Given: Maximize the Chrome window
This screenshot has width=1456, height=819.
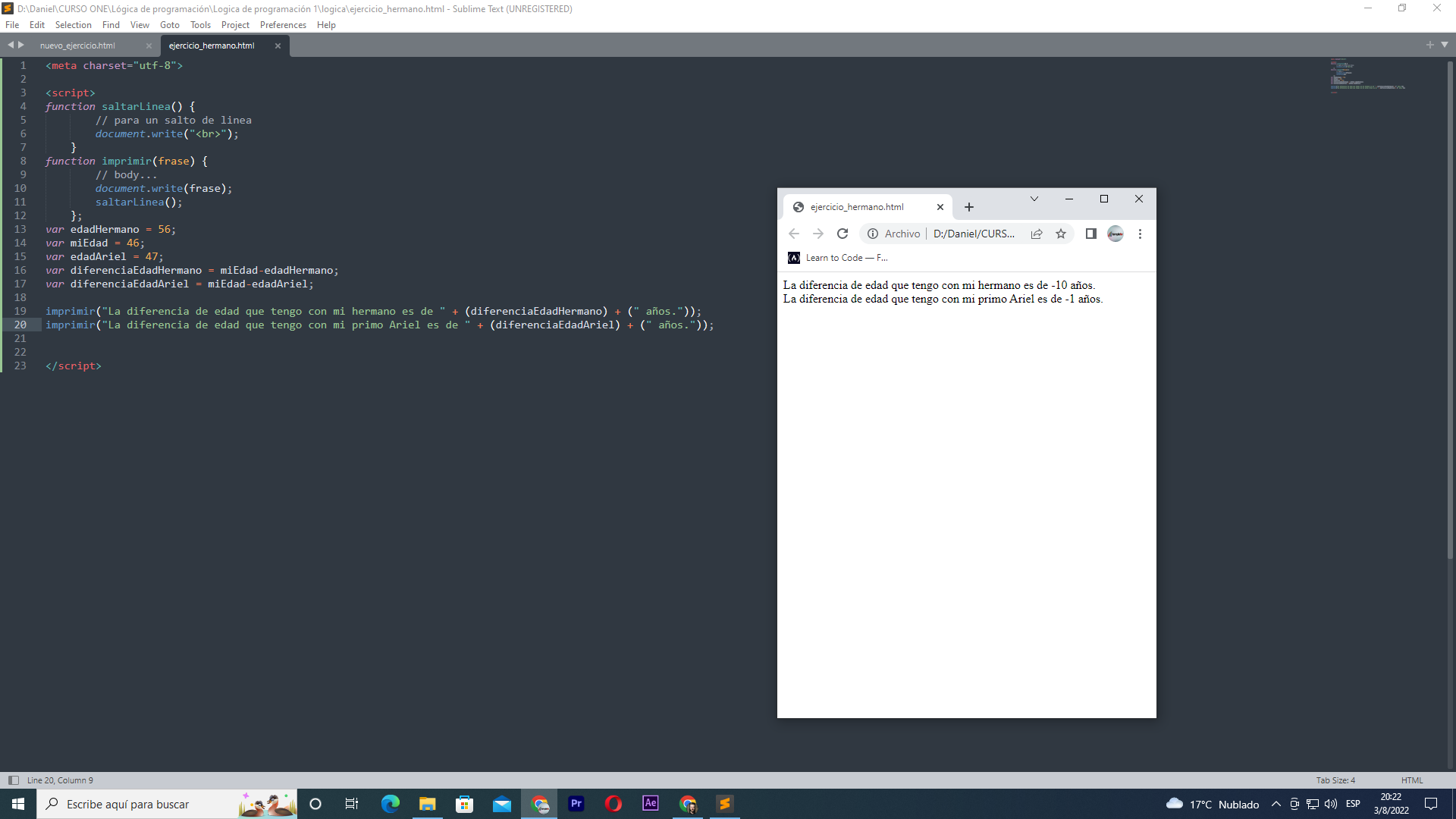Looking at the screenshot, I should 1104,199.
